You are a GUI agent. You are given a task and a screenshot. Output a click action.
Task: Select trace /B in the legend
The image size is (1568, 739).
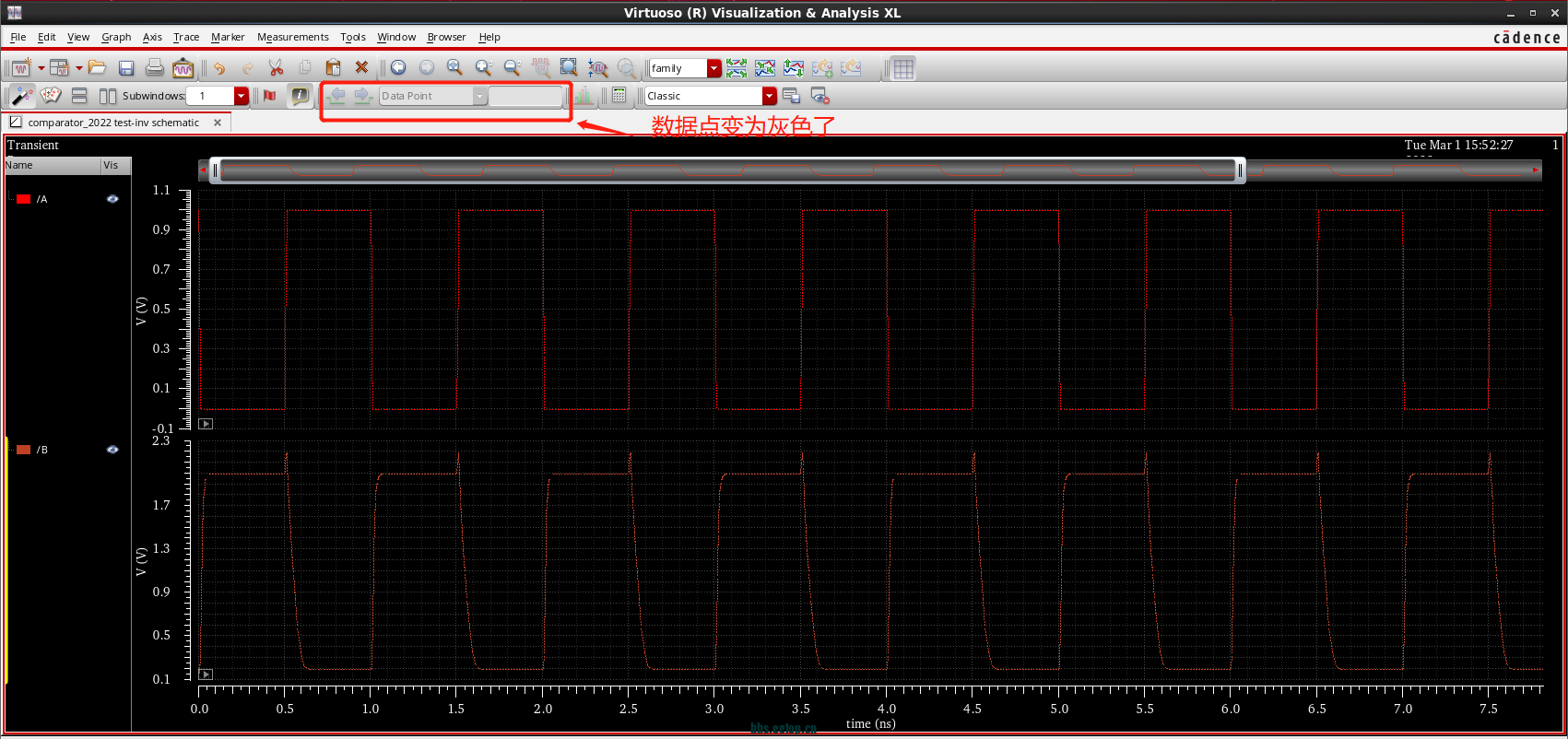[x=42, y=450]
